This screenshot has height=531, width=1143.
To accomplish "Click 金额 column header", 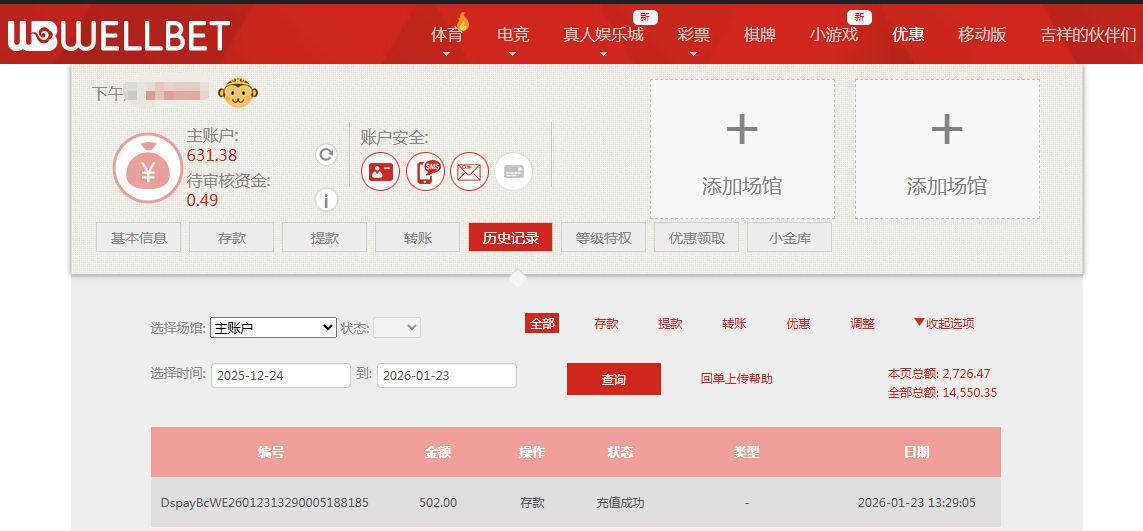I will [438, 452].
